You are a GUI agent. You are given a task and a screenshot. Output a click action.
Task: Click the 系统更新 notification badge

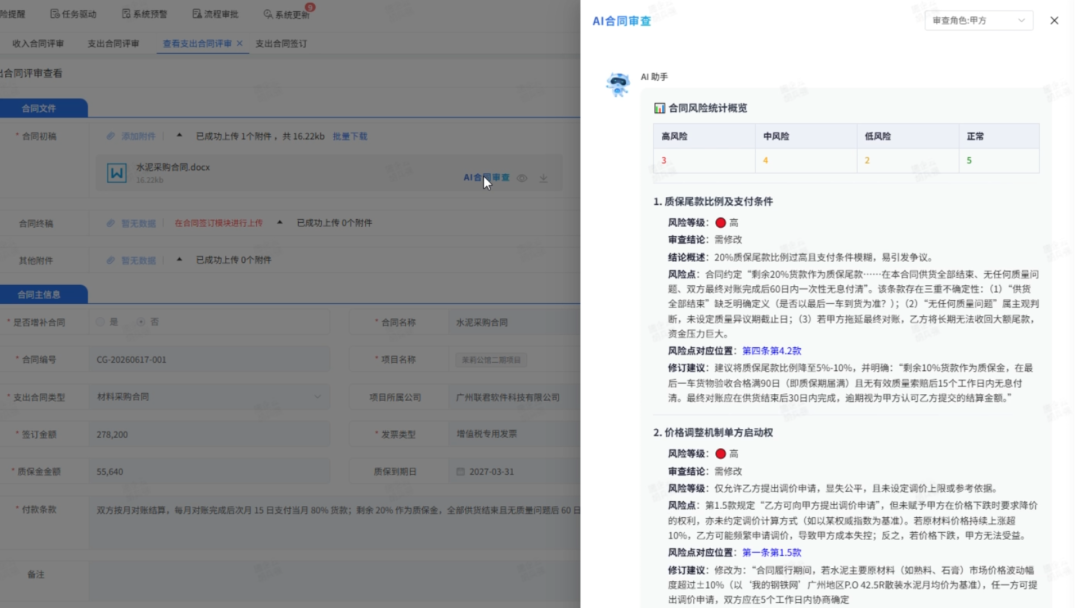[x=310, y=8]
